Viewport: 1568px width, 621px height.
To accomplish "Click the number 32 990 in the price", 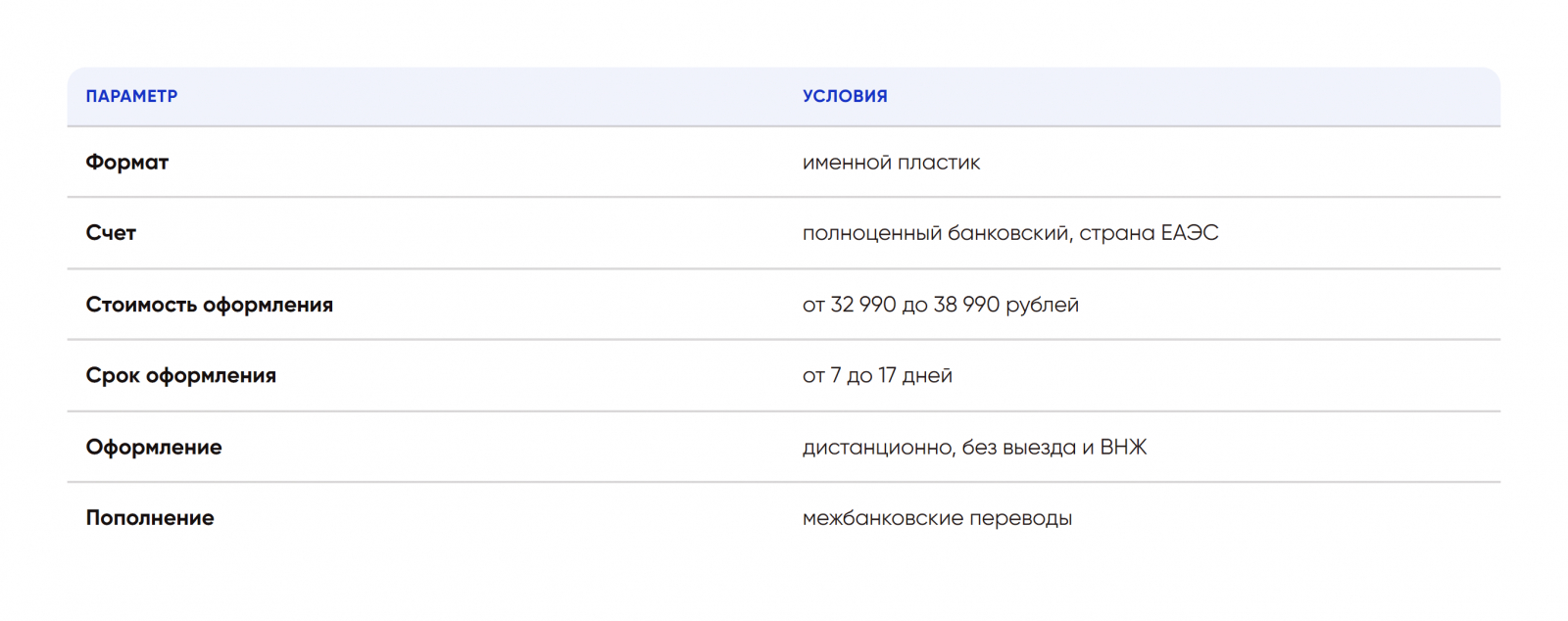I will (x=863, y=305).
